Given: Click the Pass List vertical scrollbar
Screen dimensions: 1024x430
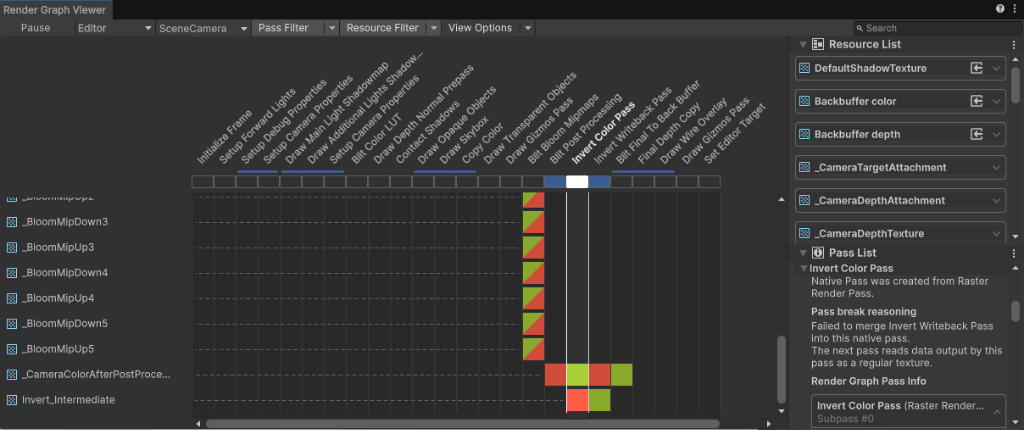Looking at the screenshot, I should pyautogui.click(x=1016, y=311).
